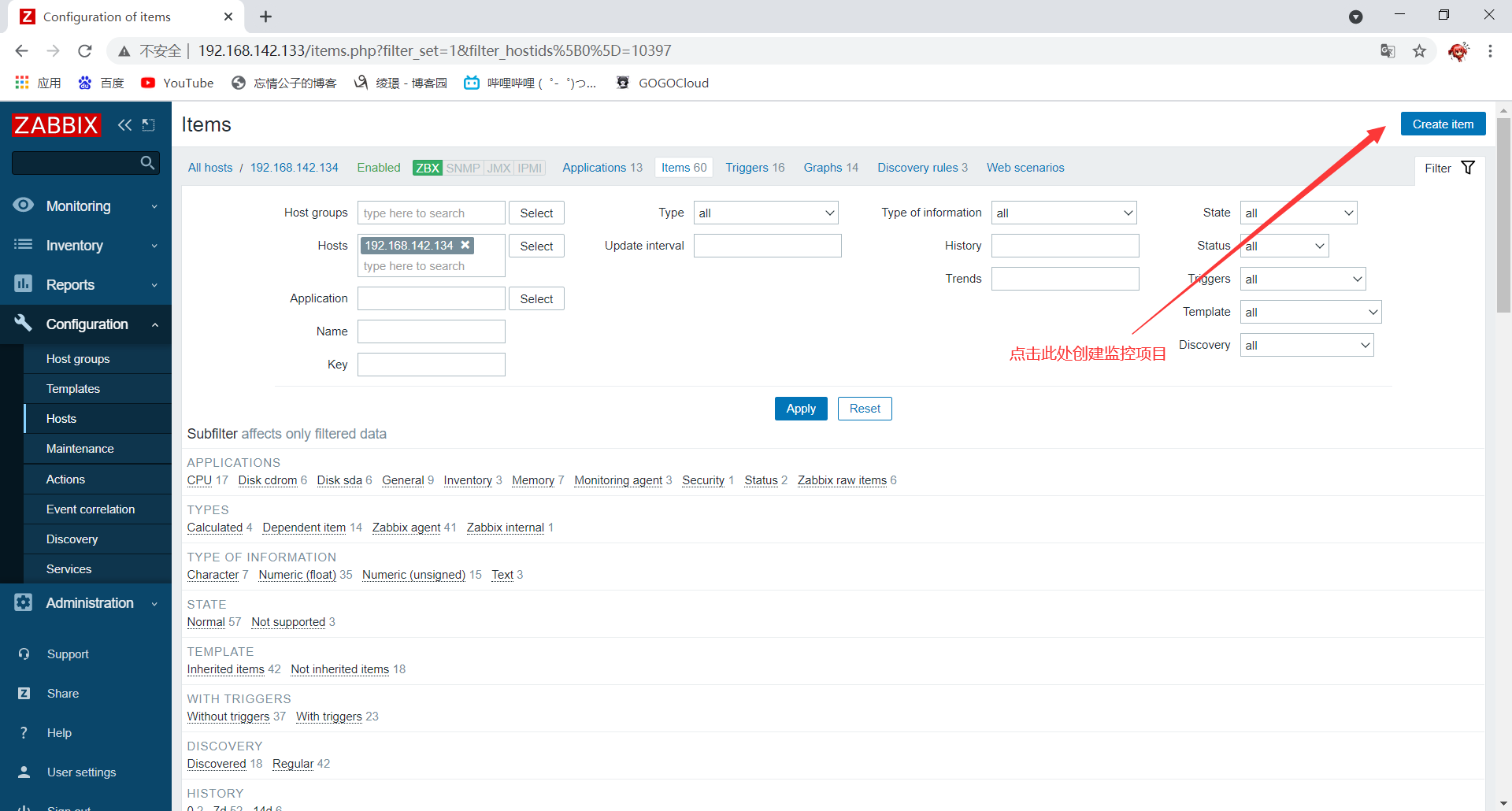Reload the page in browser
This screenshot has height=811, width=1512.
(85, 51)
